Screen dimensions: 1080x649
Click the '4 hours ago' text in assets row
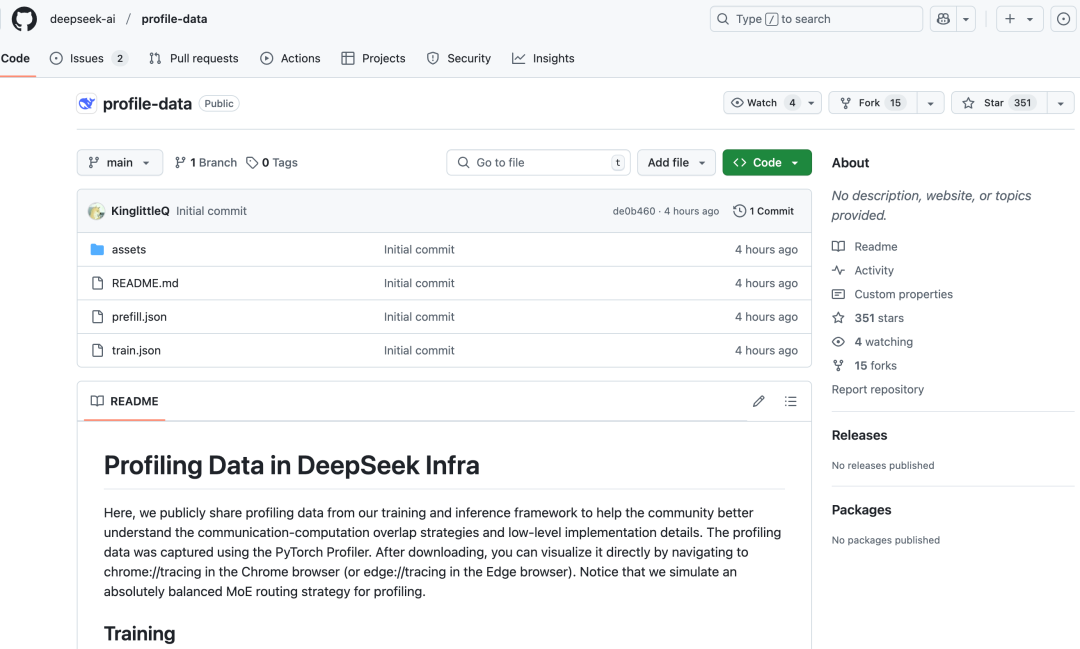pyautogui.click(x=766, y=249)
